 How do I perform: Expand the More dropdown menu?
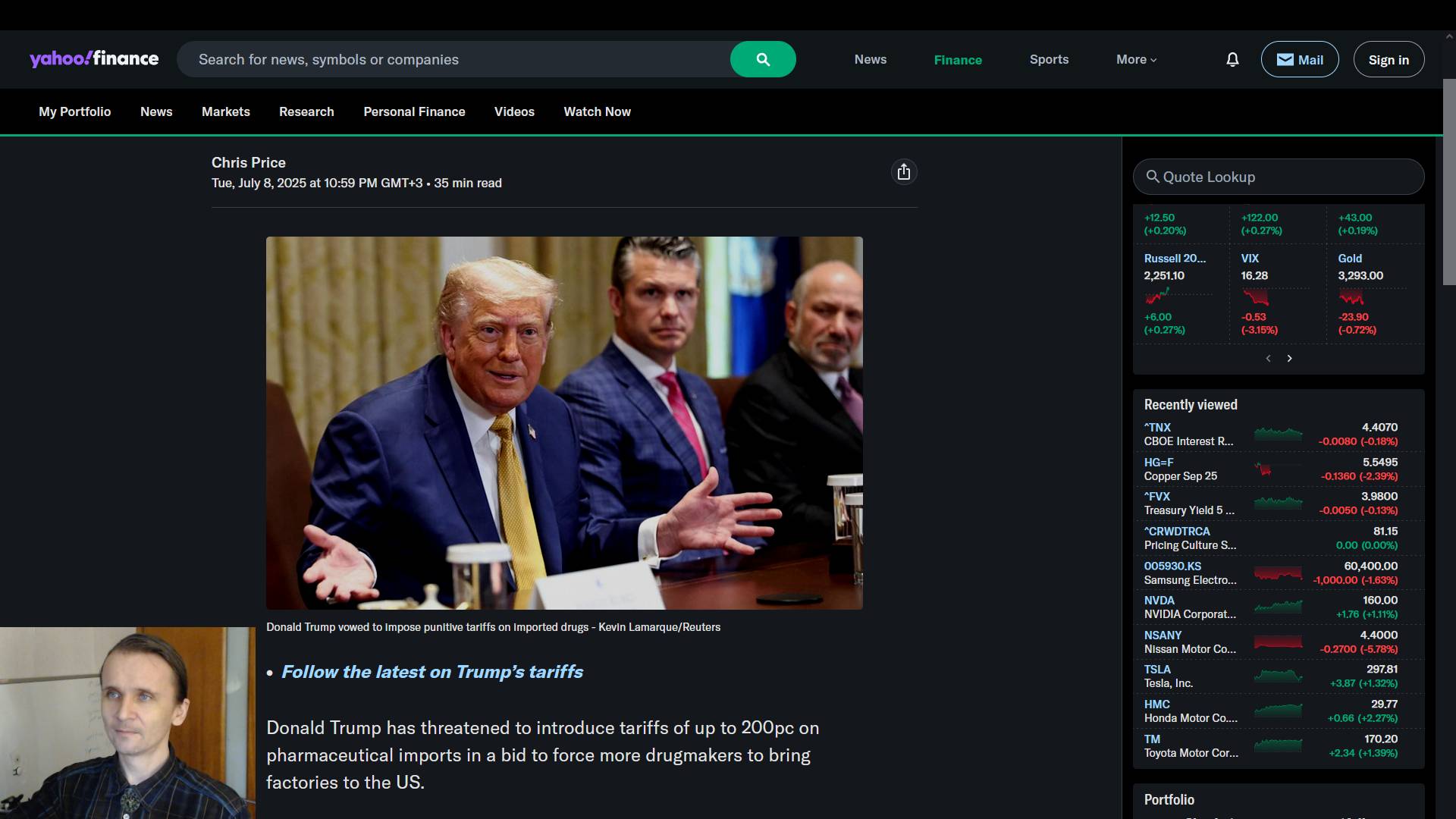pyautogui.click(x=1136, y=59)
